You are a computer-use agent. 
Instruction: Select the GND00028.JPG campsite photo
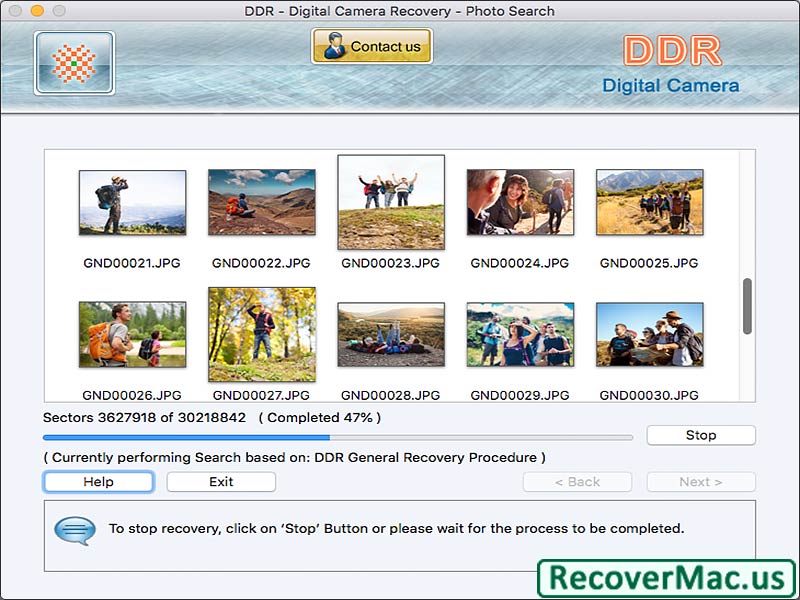[x=392, y=334]
